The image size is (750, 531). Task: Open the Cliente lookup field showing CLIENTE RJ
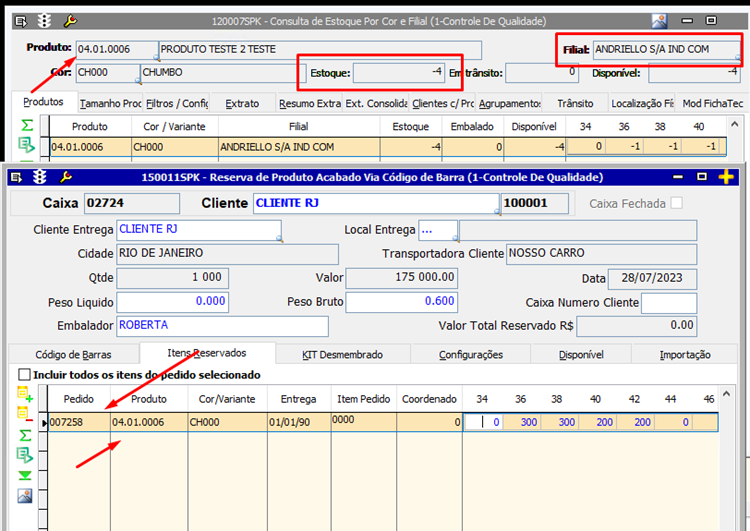(375, 203)
